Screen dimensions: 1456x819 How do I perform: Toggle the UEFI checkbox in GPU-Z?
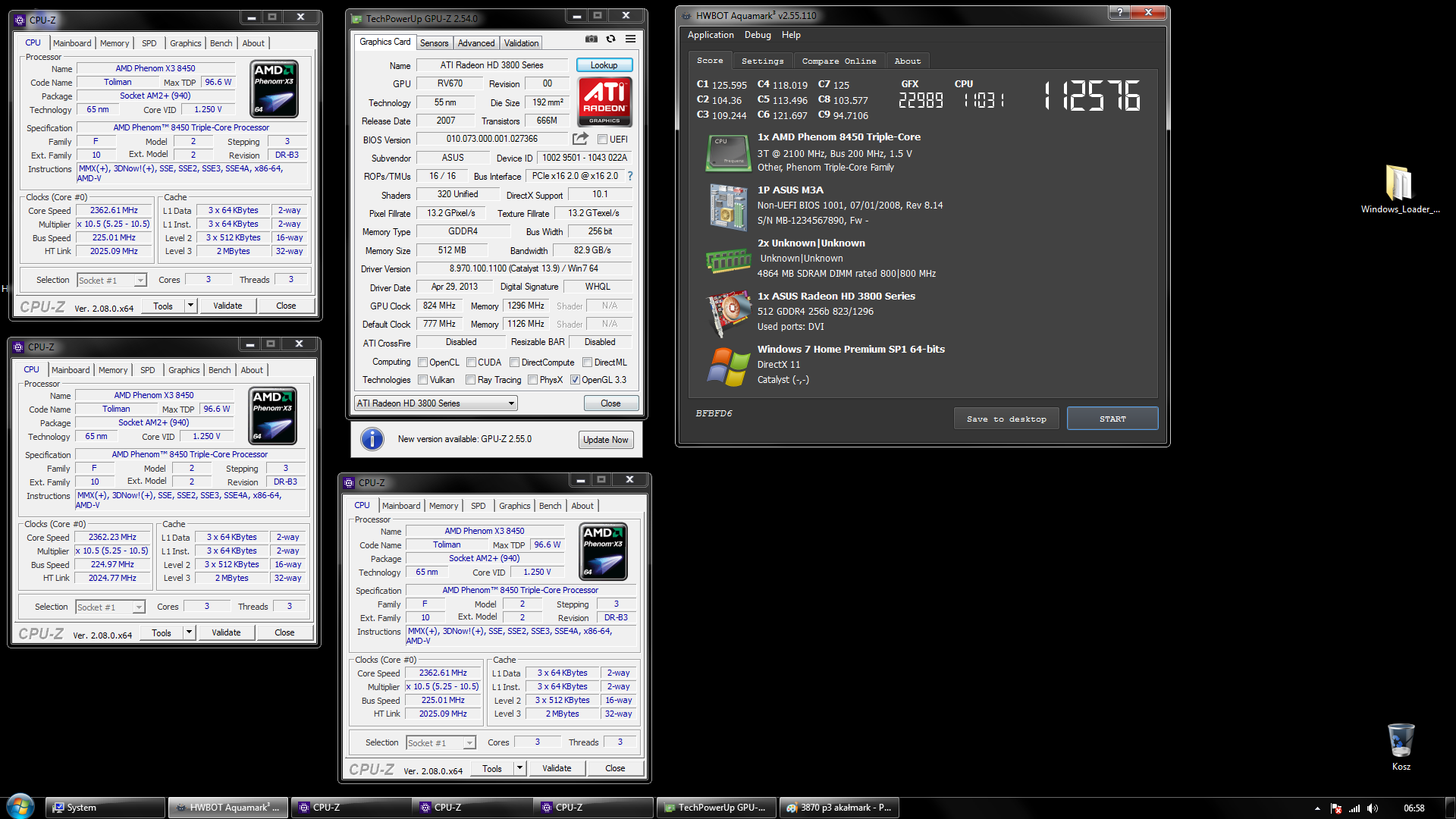point(602,140)
